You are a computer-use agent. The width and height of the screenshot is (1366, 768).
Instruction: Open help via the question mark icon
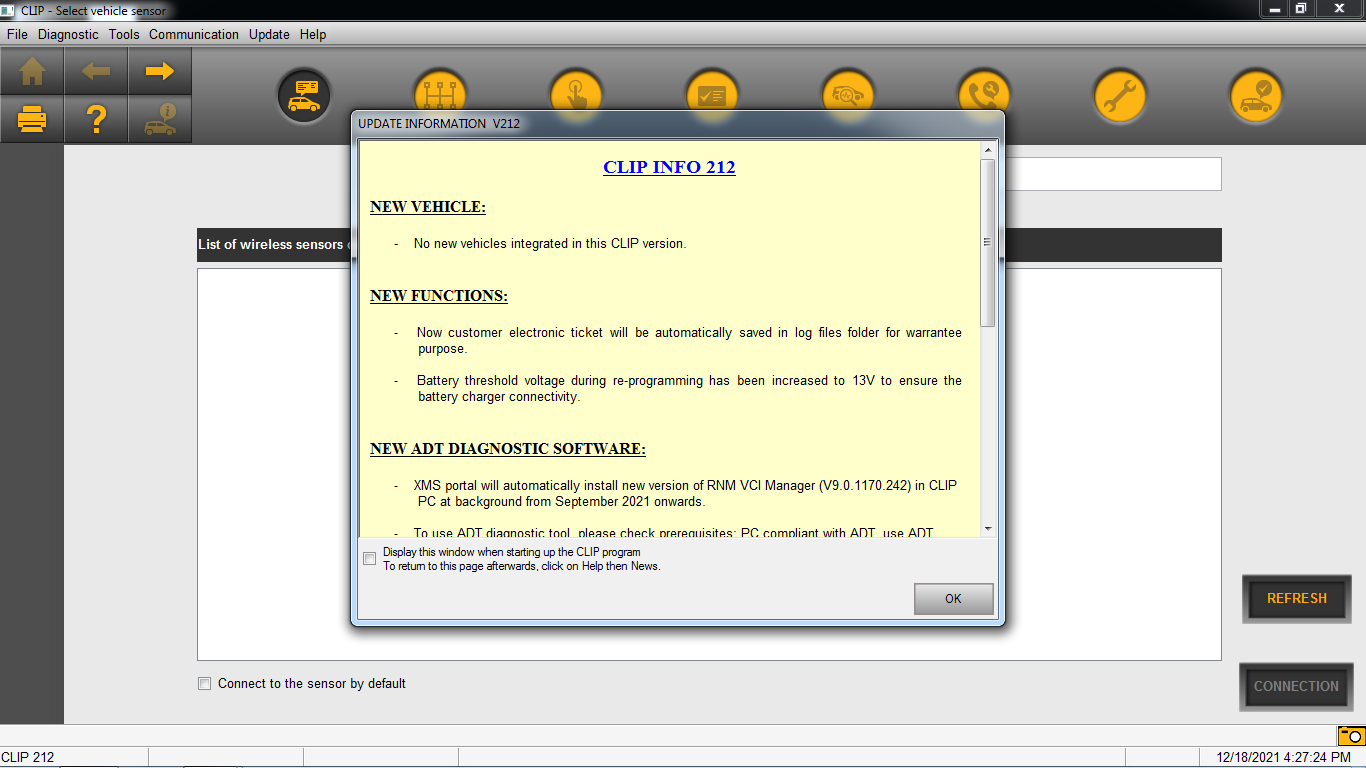tap(96, 120)
